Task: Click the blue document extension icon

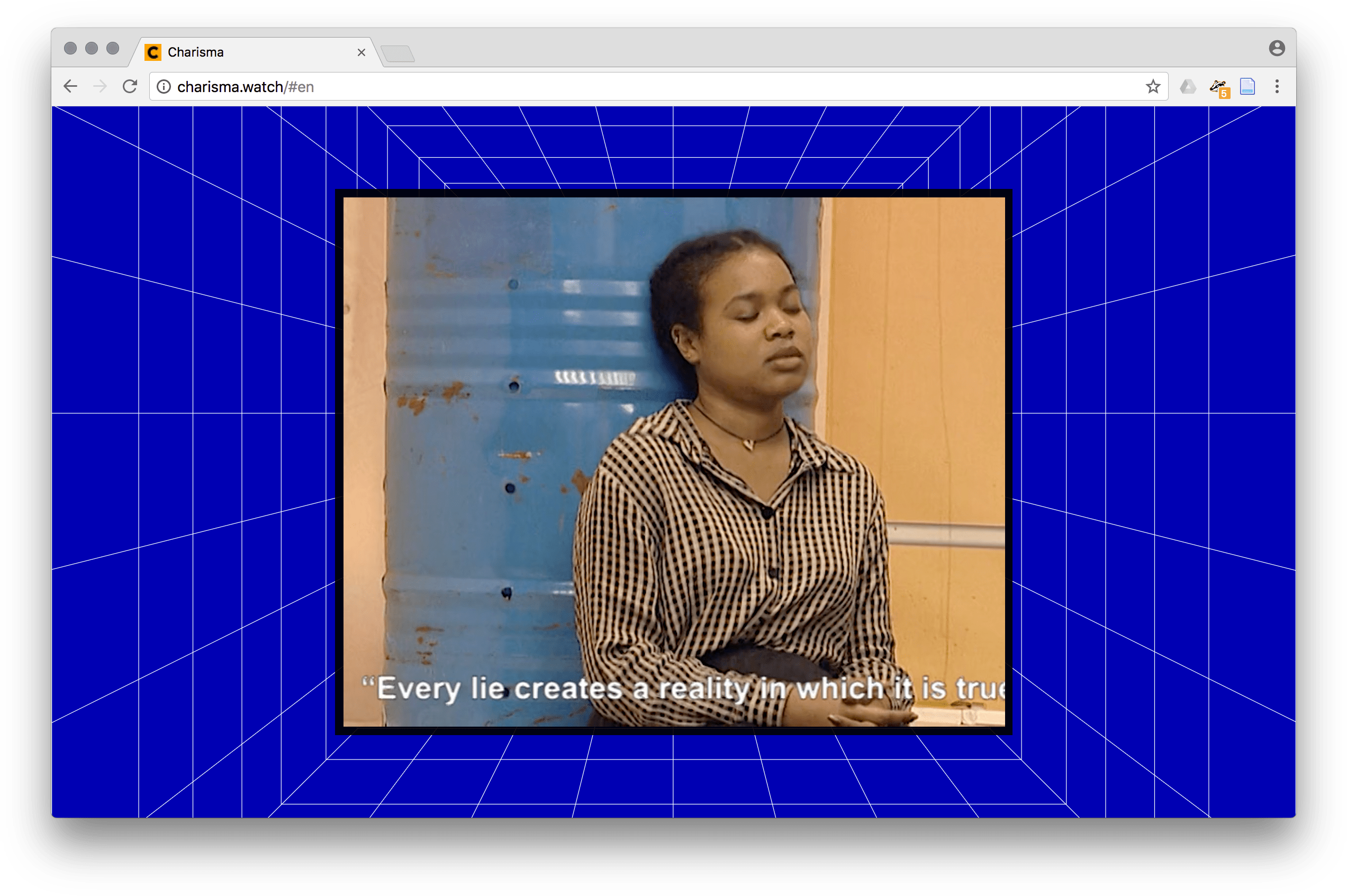Action: pos(1247,86)
